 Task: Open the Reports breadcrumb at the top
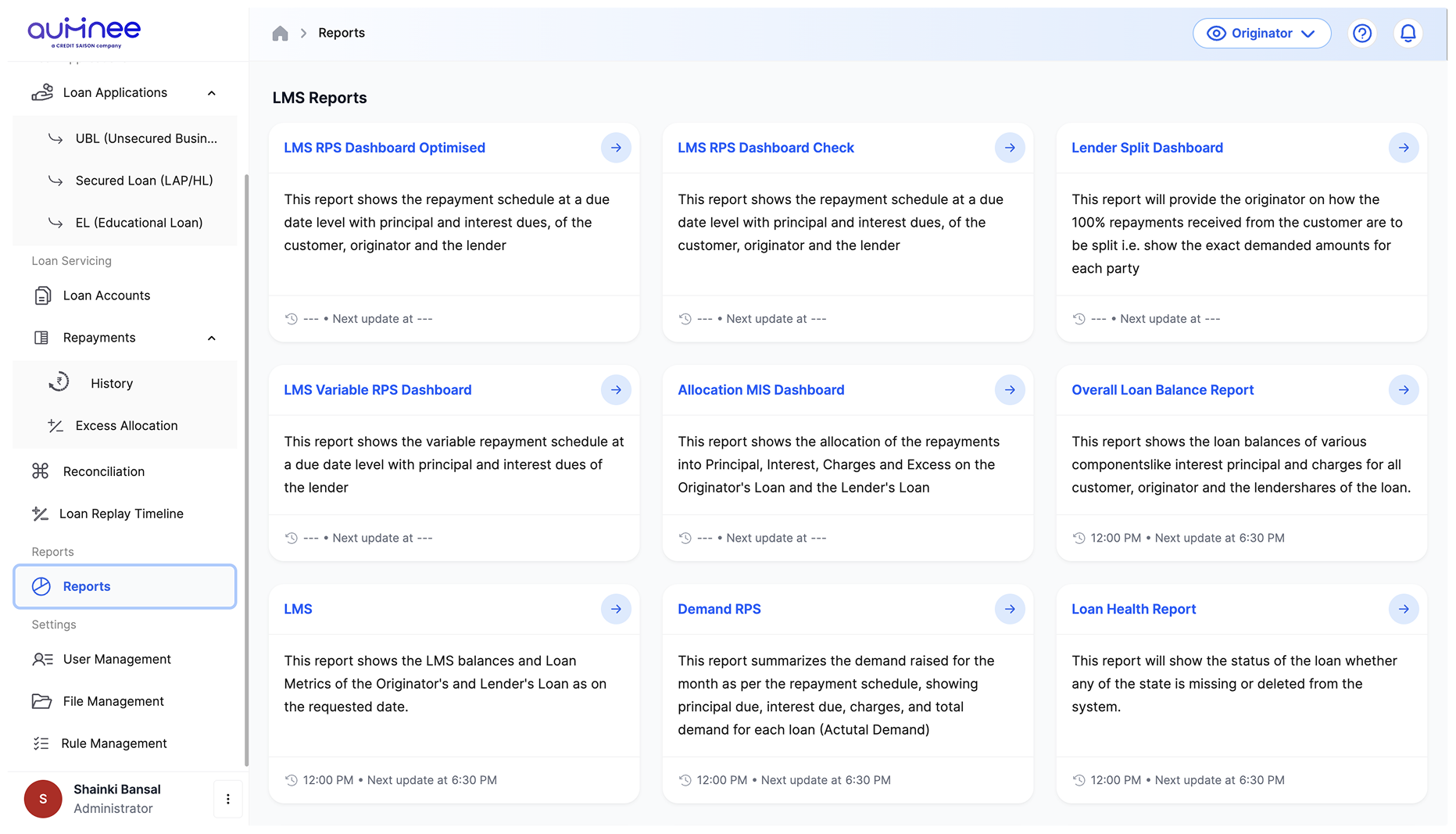(x=341, y=33)
